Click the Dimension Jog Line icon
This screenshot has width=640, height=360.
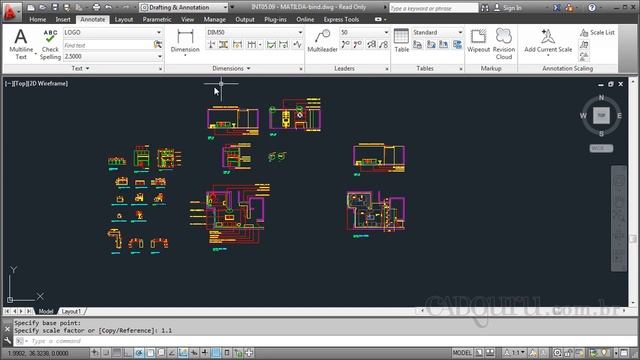click(x=298, y=44)
